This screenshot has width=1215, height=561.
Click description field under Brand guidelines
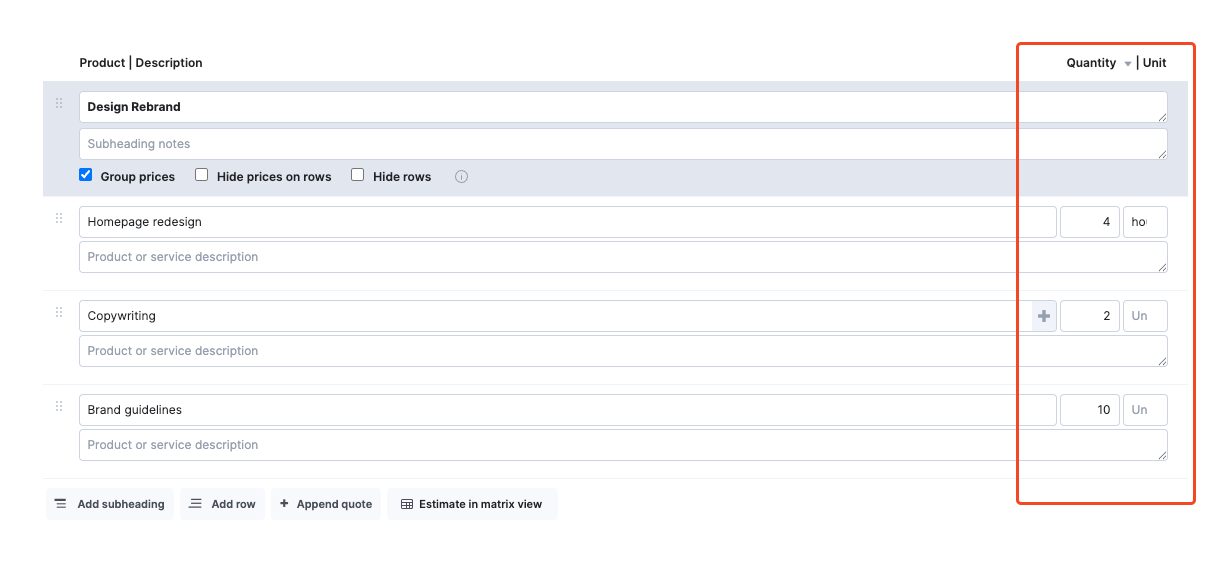622,445
